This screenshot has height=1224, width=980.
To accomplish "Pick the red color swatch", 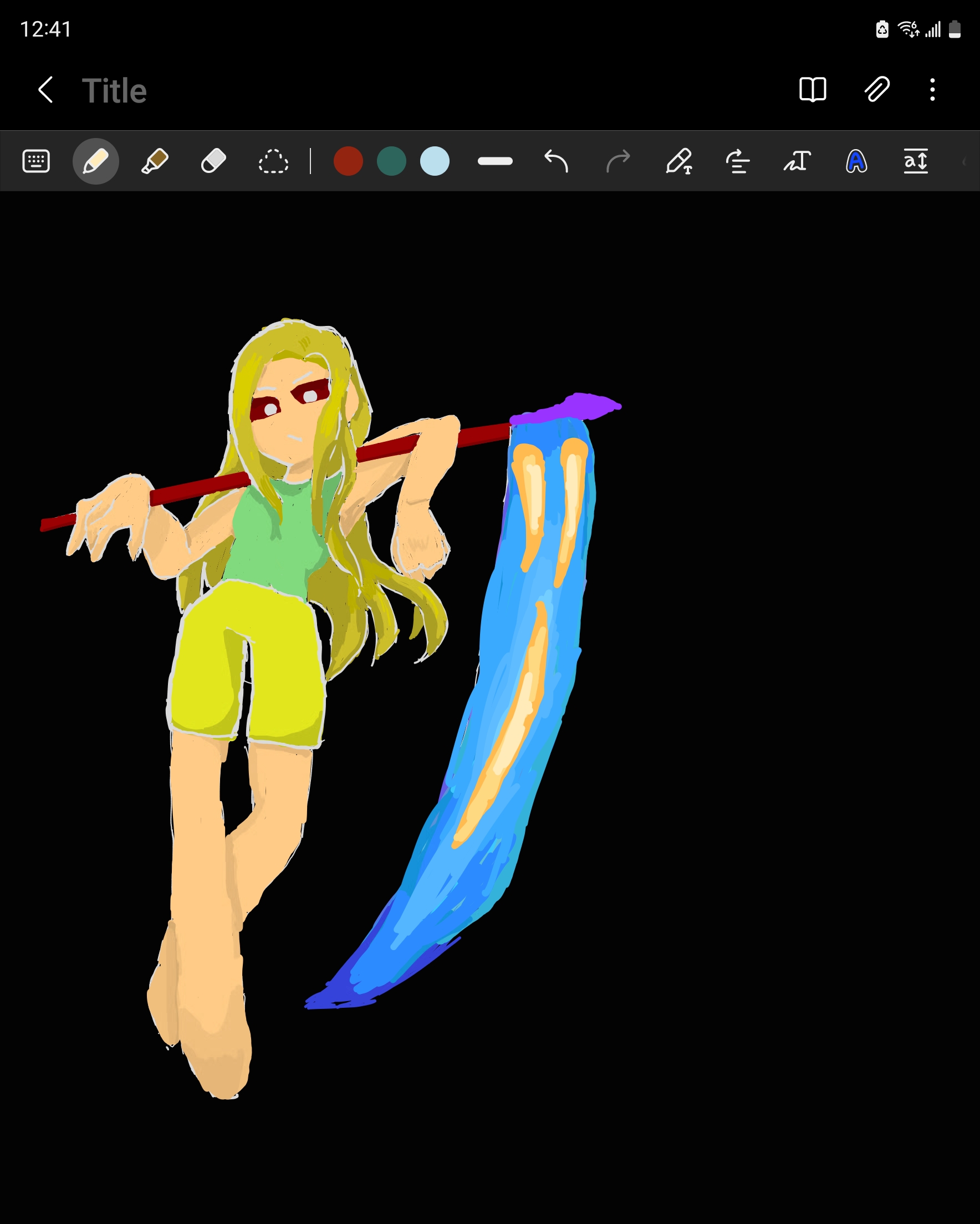I will 348,161.
